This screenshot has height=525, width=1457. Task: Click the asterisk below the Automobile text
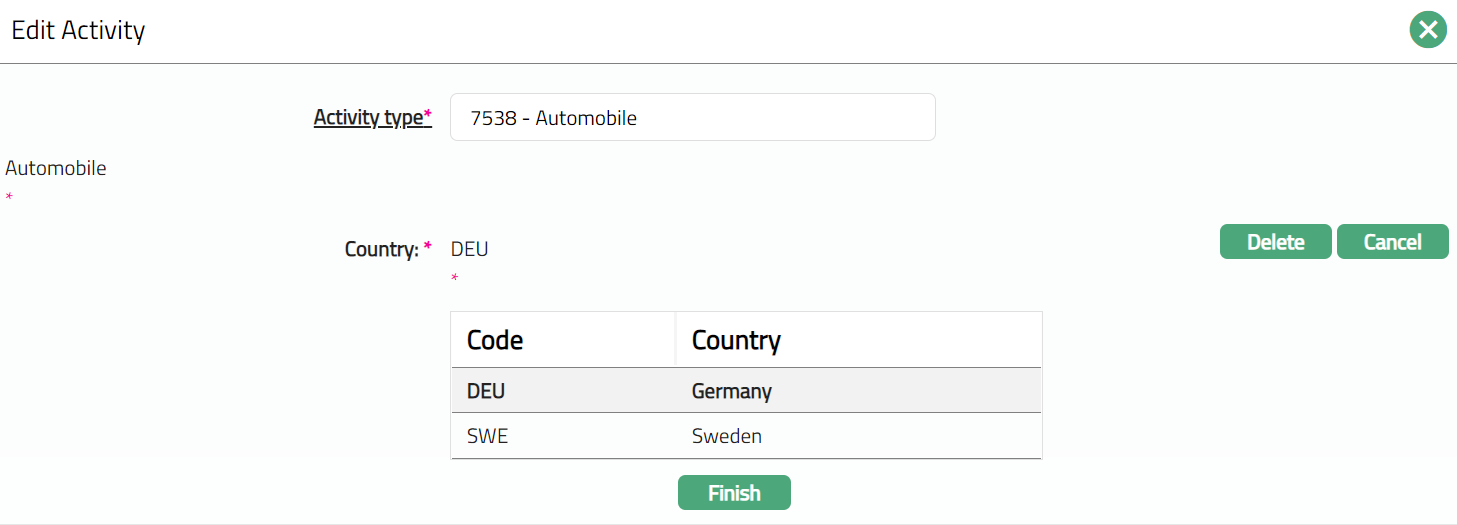click(x=9, y=198)
